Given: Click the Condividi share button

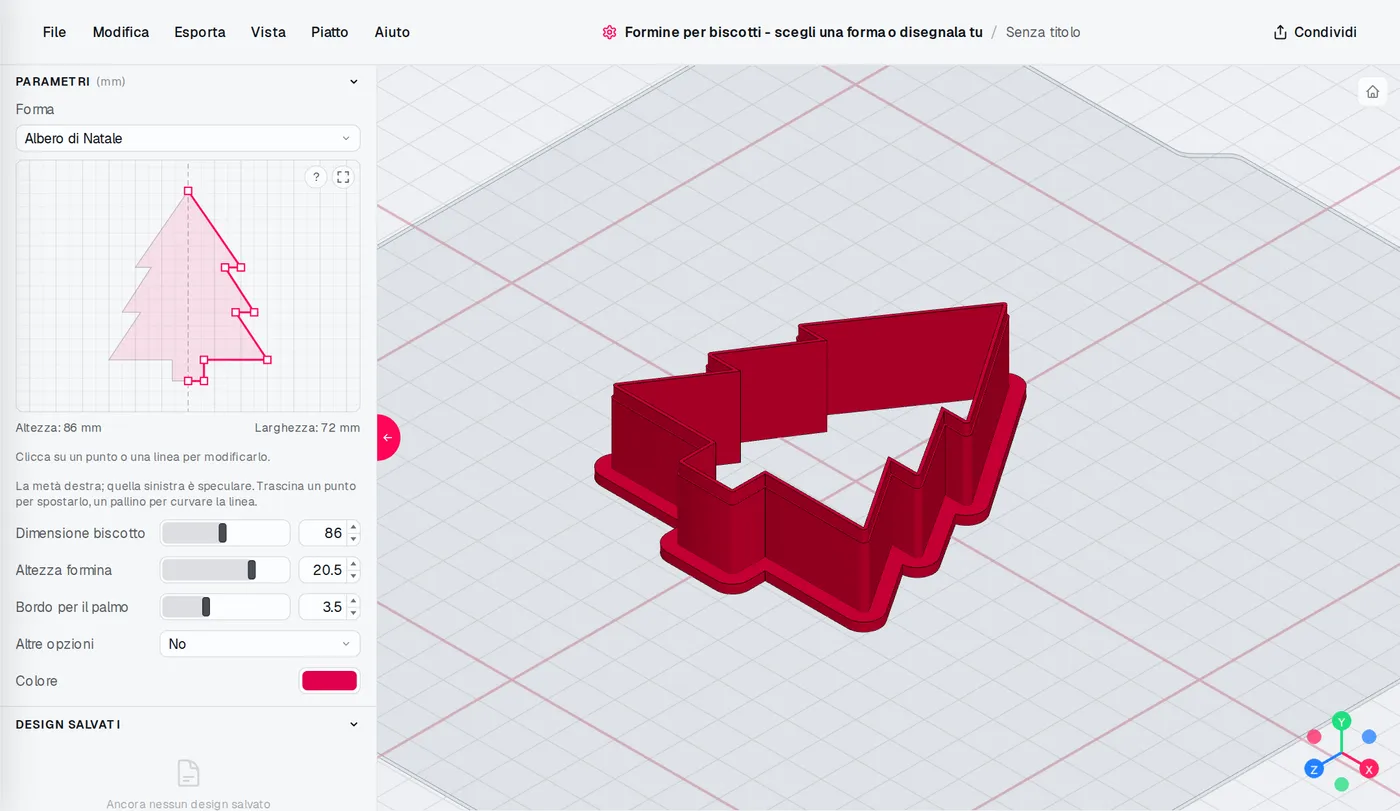Looking at the screenshot, I should coord(1315,32).
